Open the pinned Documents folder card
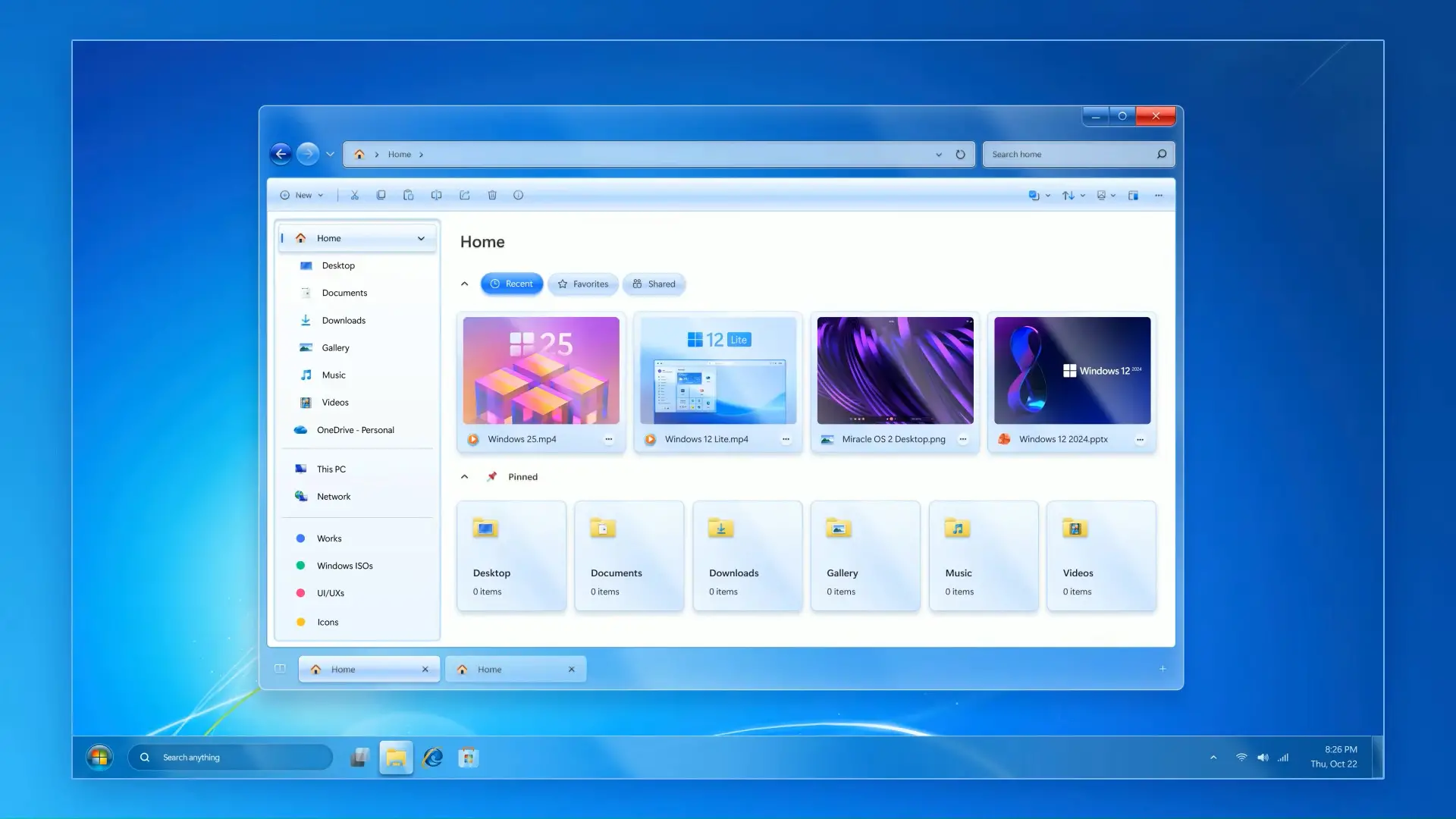This screenshot has width=1456, height=819. (x=629, y=555)
